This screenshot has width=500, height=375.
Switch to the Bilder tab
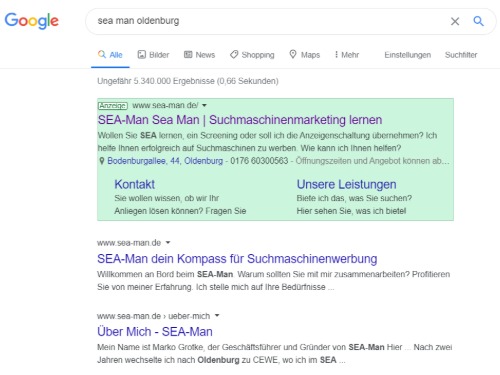[x=153, y=55]
